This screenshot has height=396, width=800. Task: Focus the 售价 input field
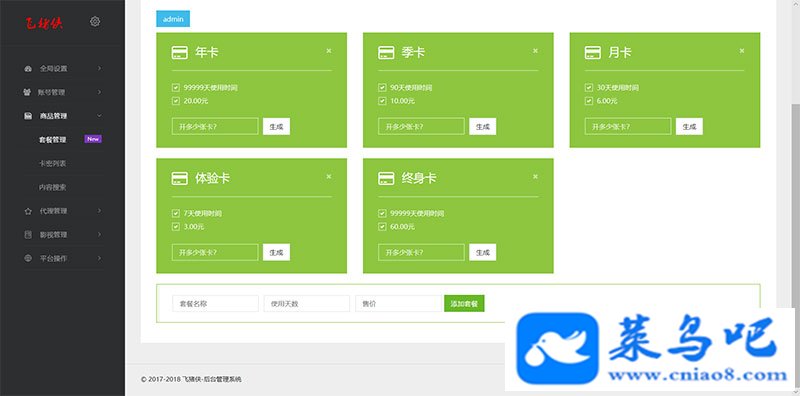pyautogui.click(x=398, y=303)
